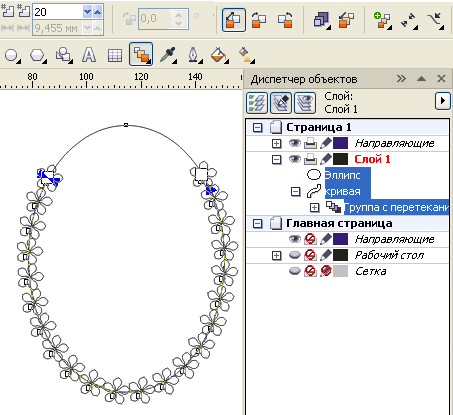Select the Polygon tool

[x=38, y=55]
